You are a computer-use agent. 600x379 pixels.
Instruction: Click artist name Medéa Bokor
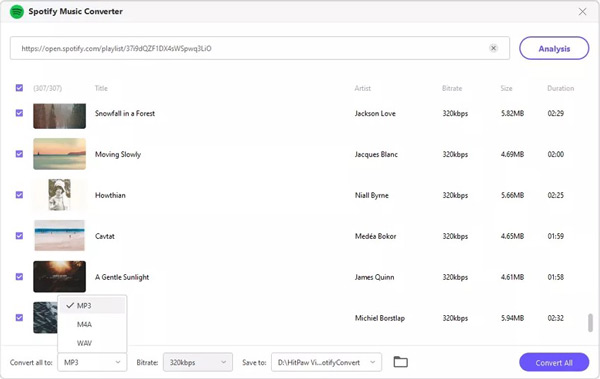point(375,236)
